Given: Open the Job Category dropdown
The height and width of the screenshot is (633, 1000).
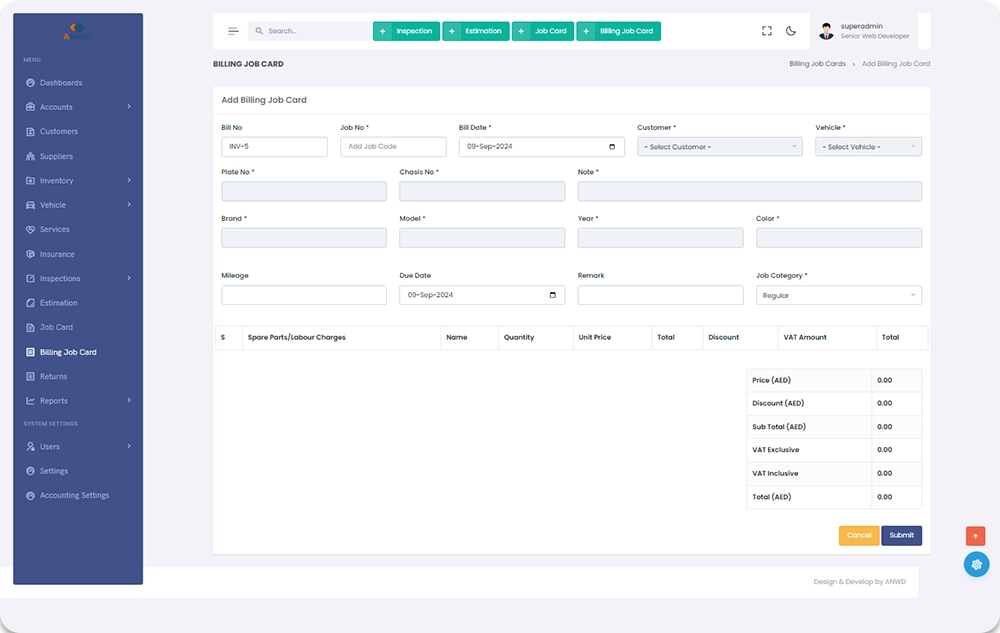Looking at the screenshot, I should (x=838, y=296).
